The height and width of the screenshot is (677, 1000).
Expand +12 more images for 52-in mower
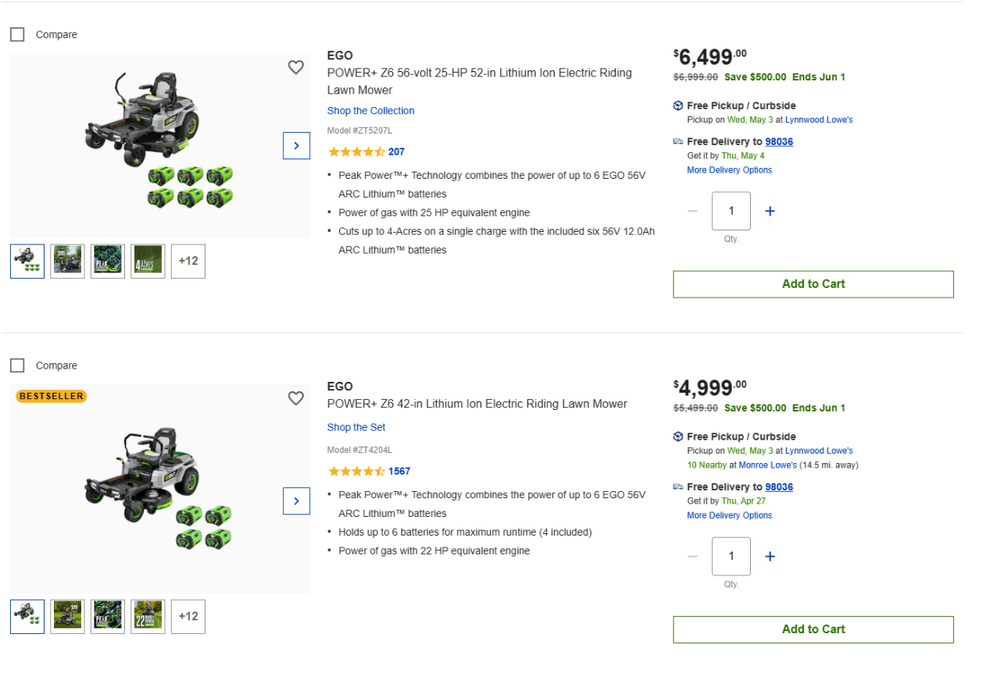pos(188,261)
